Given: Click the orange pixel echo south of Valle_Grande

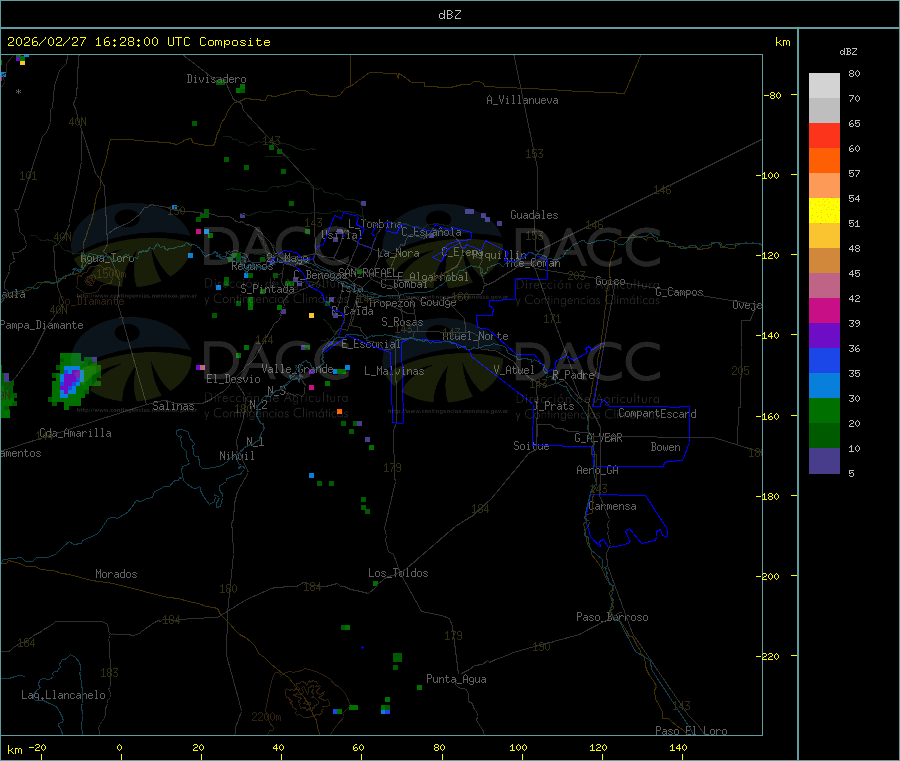Looking at the screenshot, I should click(339, 411).
